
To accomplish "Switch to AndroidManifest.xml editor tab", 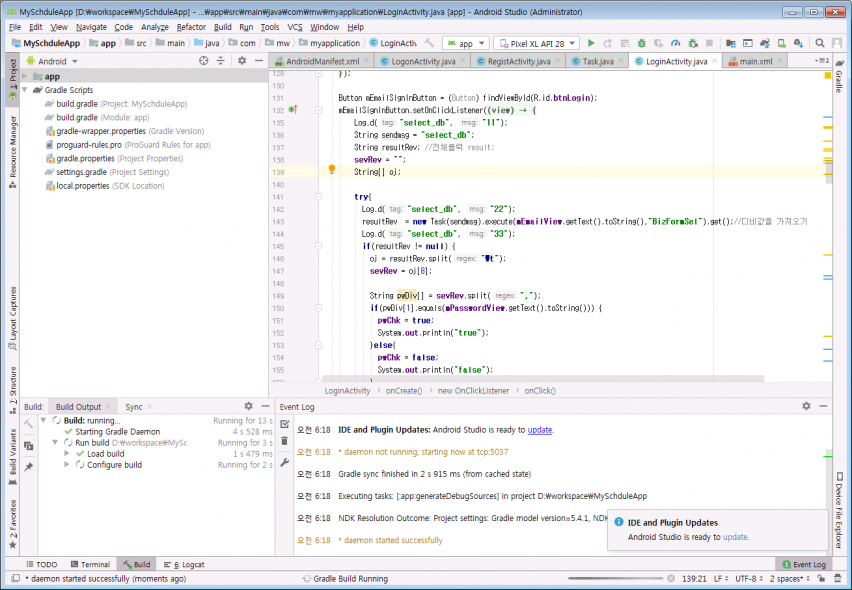I will tap(322, 61).
